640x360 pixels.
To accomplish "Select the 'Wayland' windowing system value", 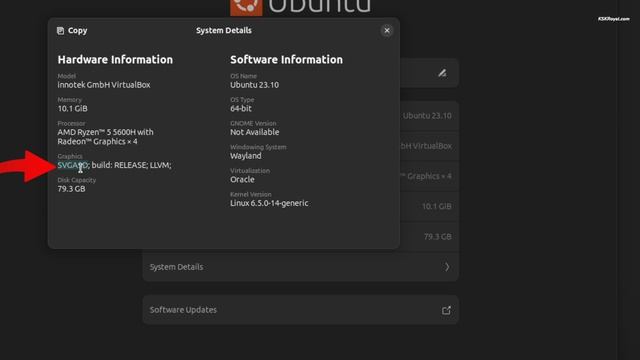I will point(246,156).
